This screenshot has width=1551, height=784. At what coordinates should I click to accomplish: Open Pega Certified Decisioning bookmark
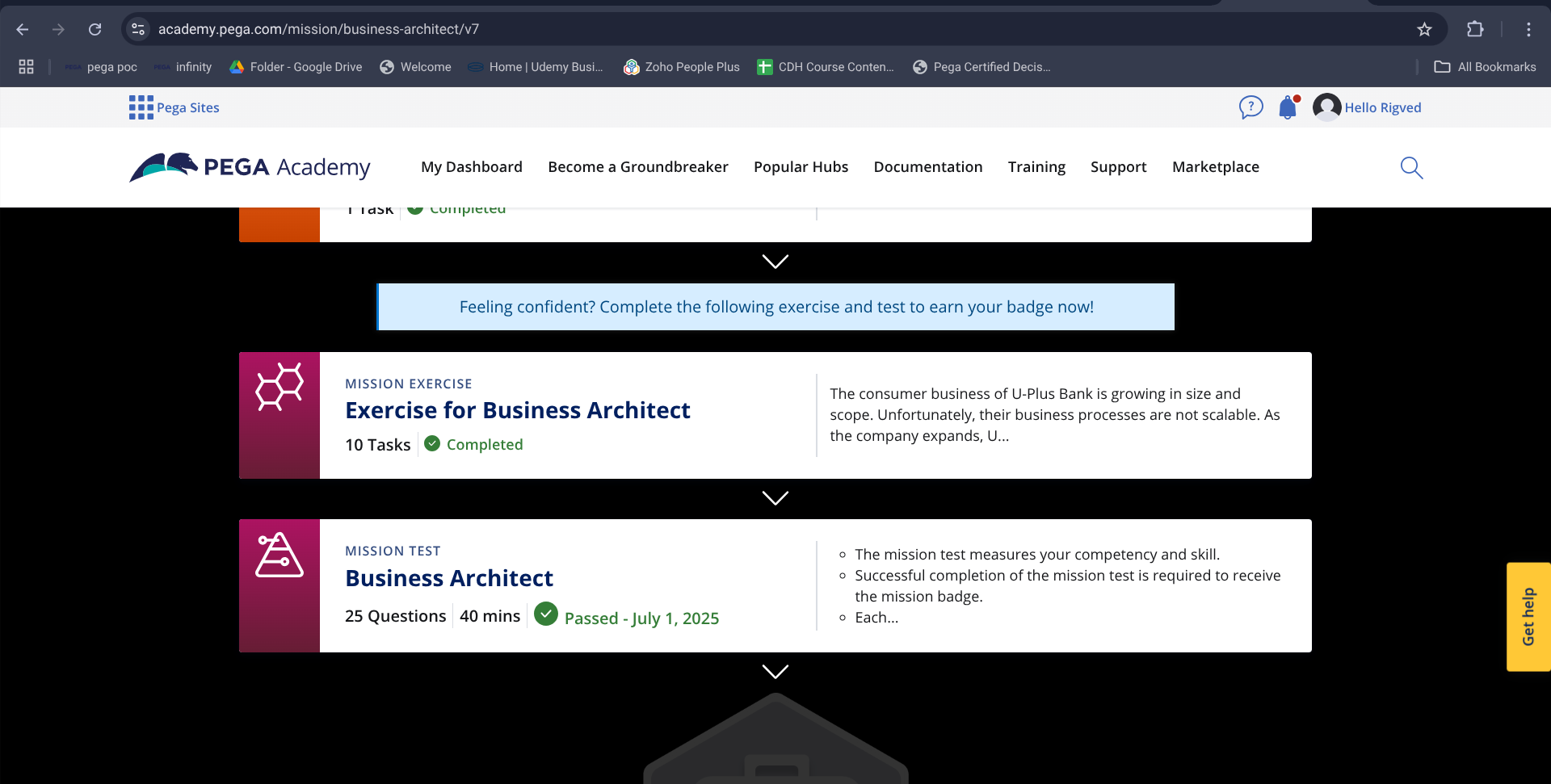coord(981,67)
